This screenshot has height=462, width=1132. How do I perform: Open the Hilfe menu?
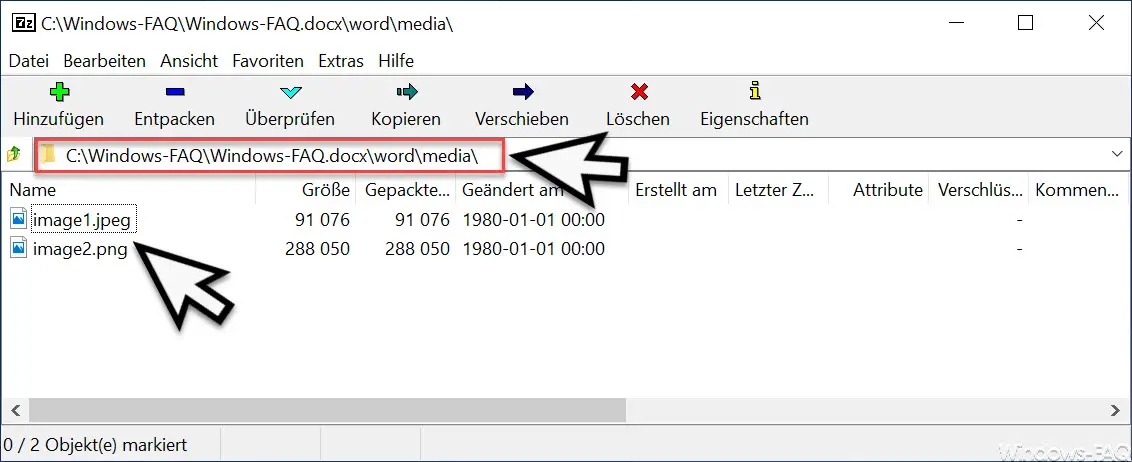[396, 61]
